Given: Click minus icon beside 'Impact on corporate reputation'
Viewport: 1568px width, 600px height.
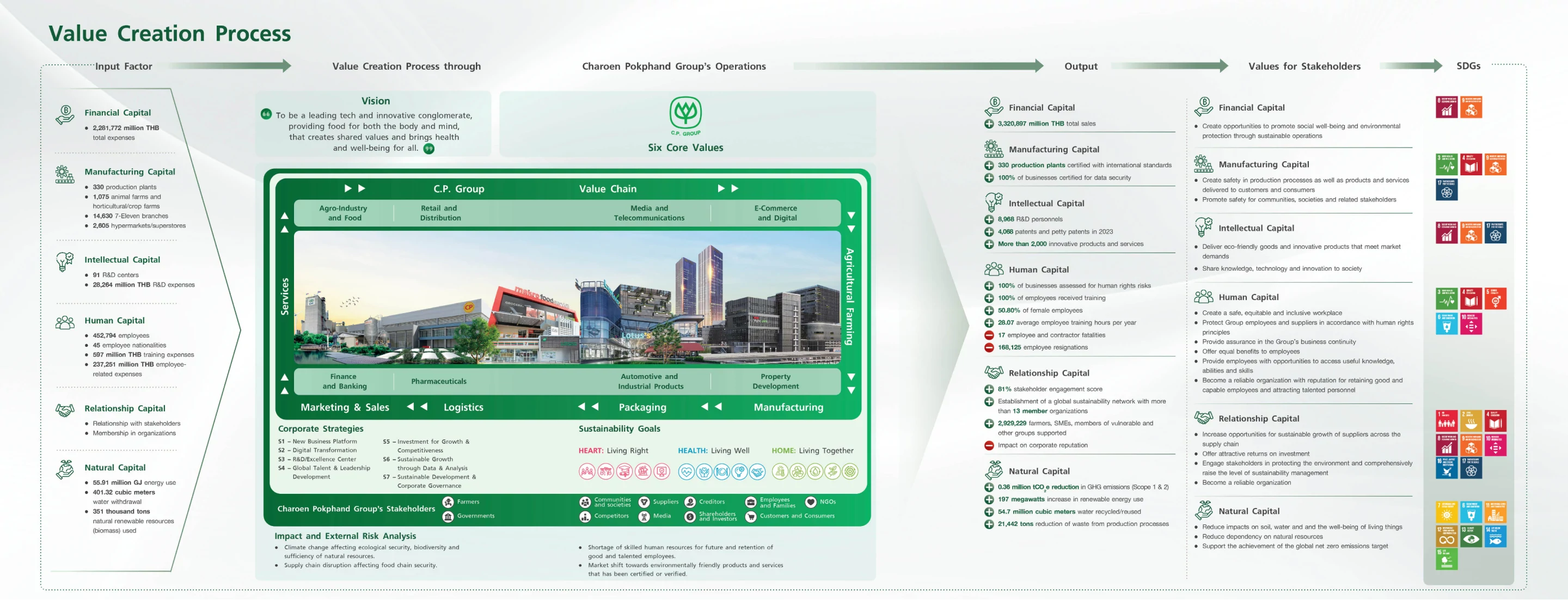Looking at the screenshot, I should (989, 445).
